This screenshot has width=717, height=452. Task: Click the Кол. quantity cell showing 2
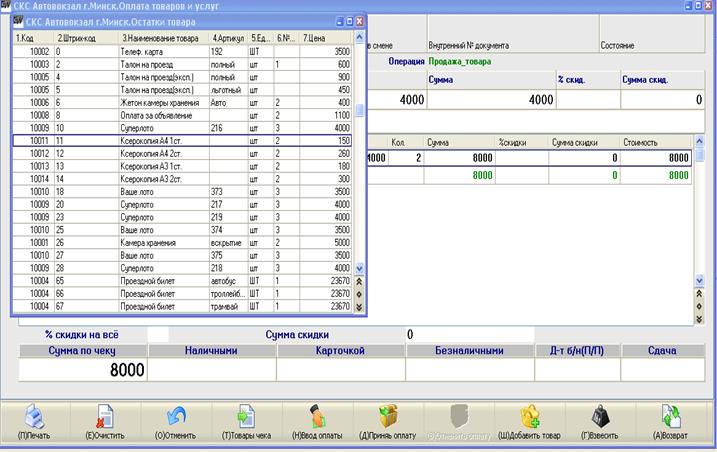[x=406, y=158]
